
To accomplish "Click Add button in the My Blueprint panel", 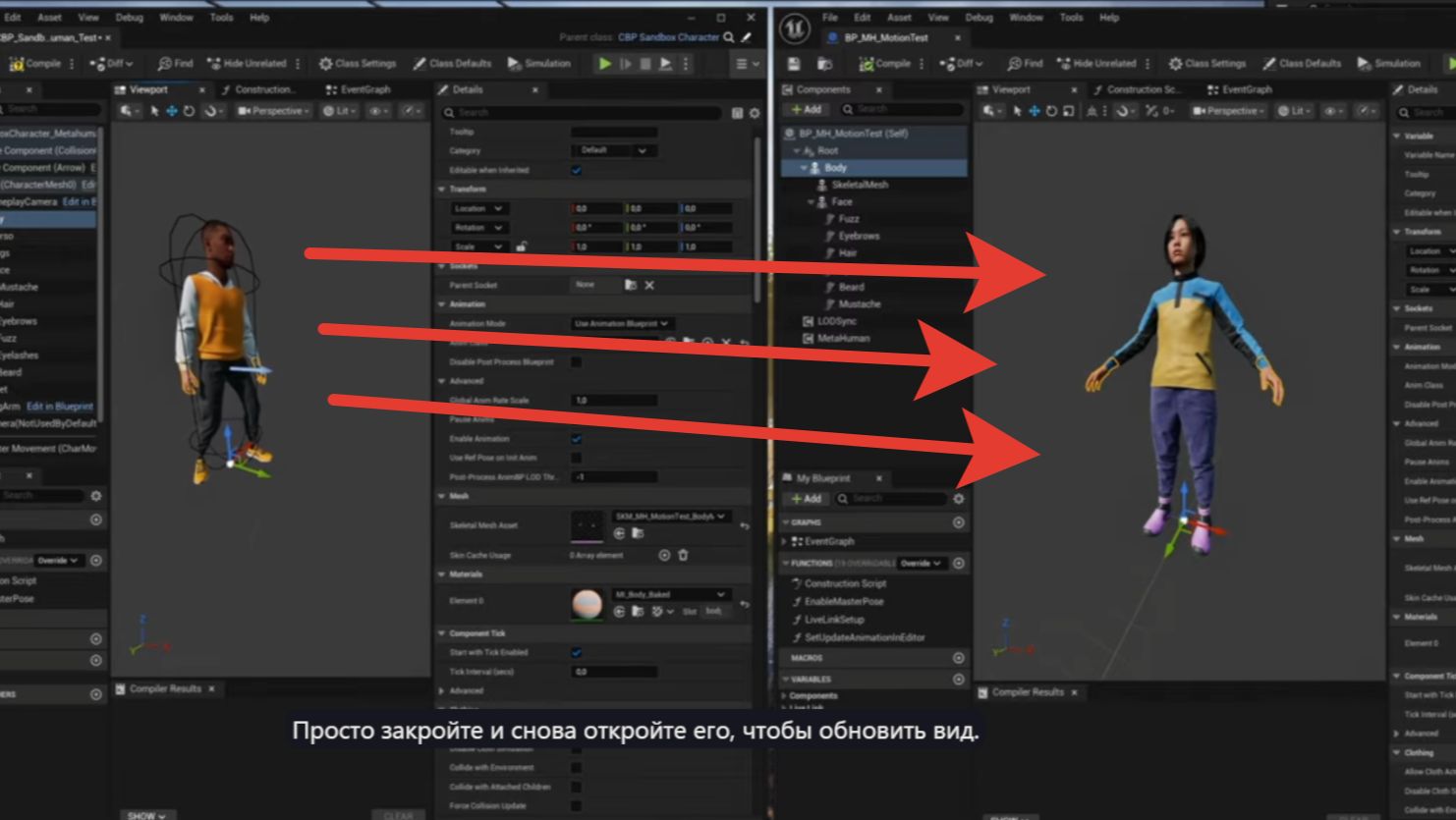I will pyautogui.click(x=806, y=499).
